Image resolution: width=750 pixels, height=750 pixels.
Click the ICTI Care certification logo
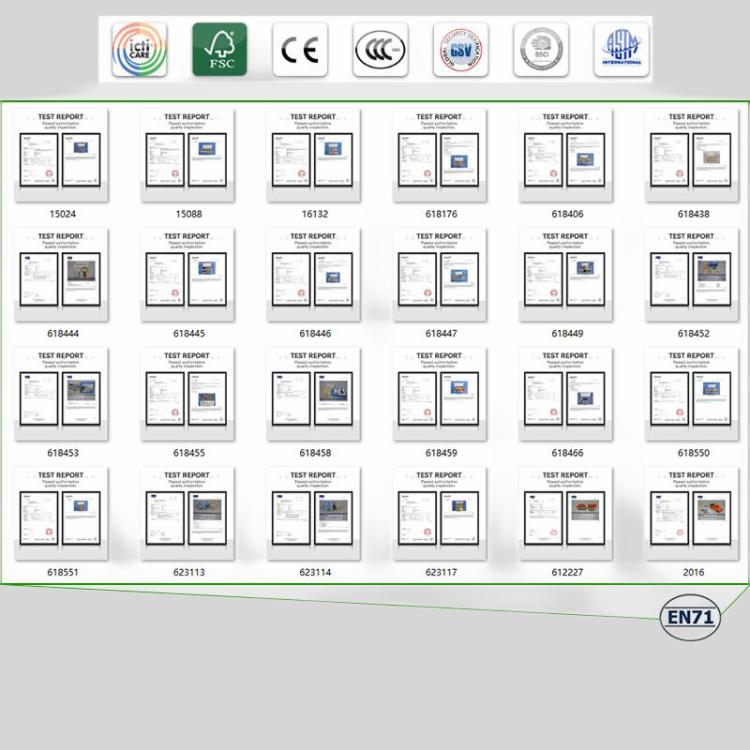click(x=139, y=50)
